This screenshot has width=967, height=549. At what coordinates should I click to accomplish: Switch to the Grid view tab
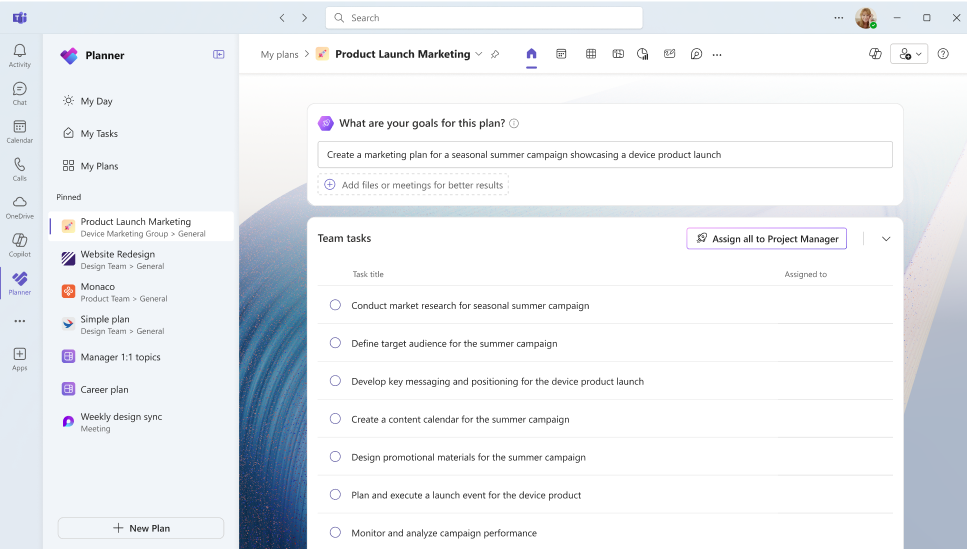coord(591,54)
